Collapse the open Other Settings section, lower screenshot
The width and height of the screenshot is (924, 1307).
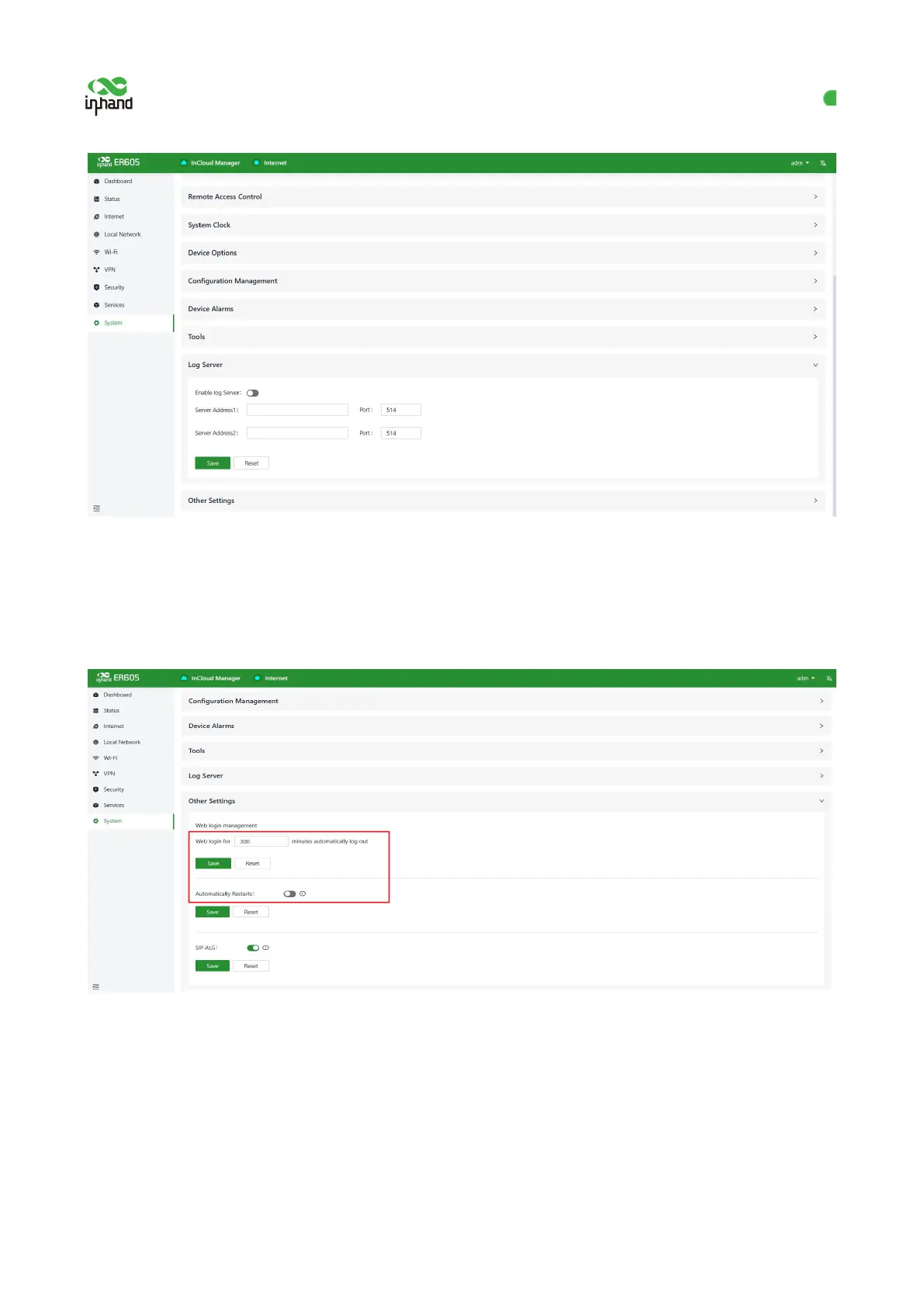505,801
